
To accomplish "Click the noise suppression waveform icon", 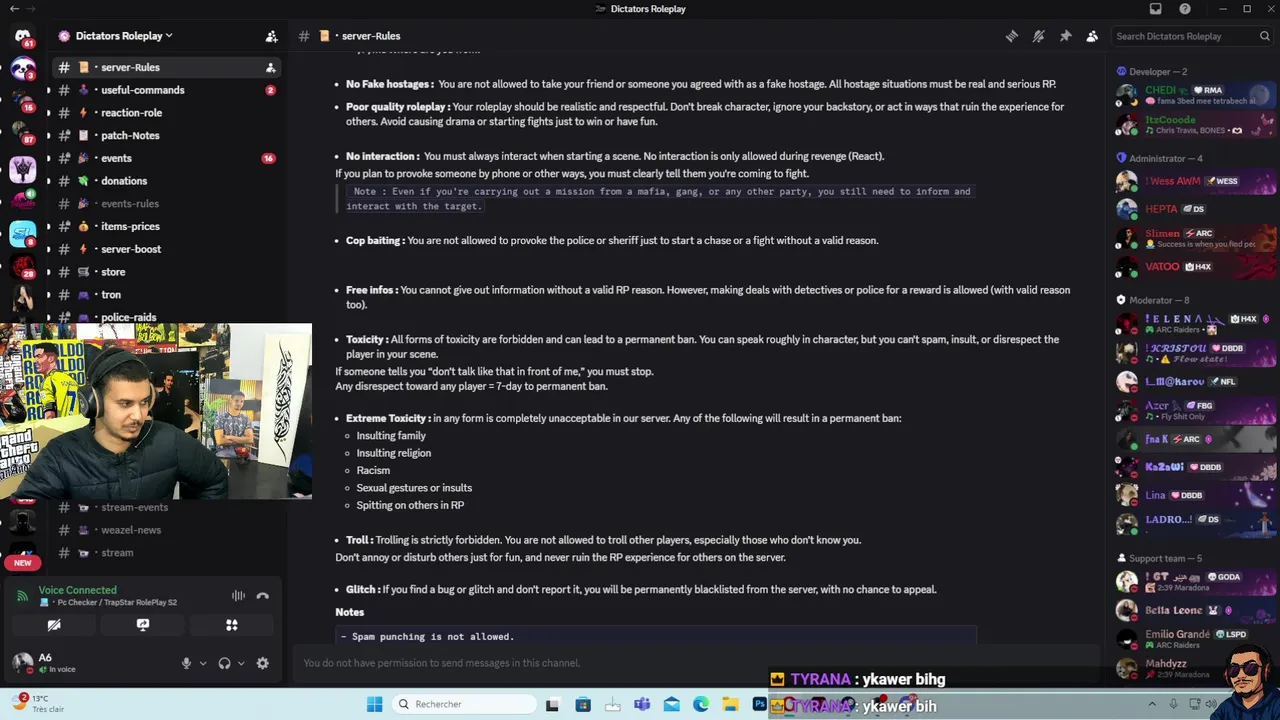I will [x=238, y=596].
